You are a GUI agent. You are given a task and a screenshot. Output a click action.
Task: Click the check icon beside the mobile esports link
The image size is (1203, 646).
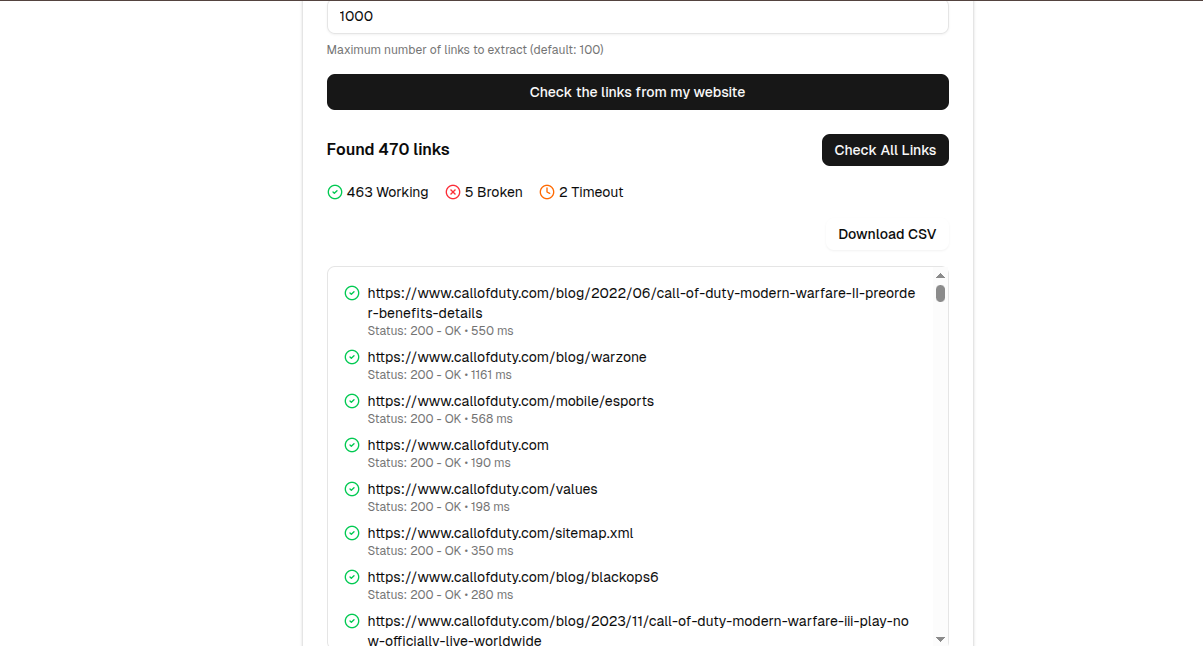(x=352, y=401)
